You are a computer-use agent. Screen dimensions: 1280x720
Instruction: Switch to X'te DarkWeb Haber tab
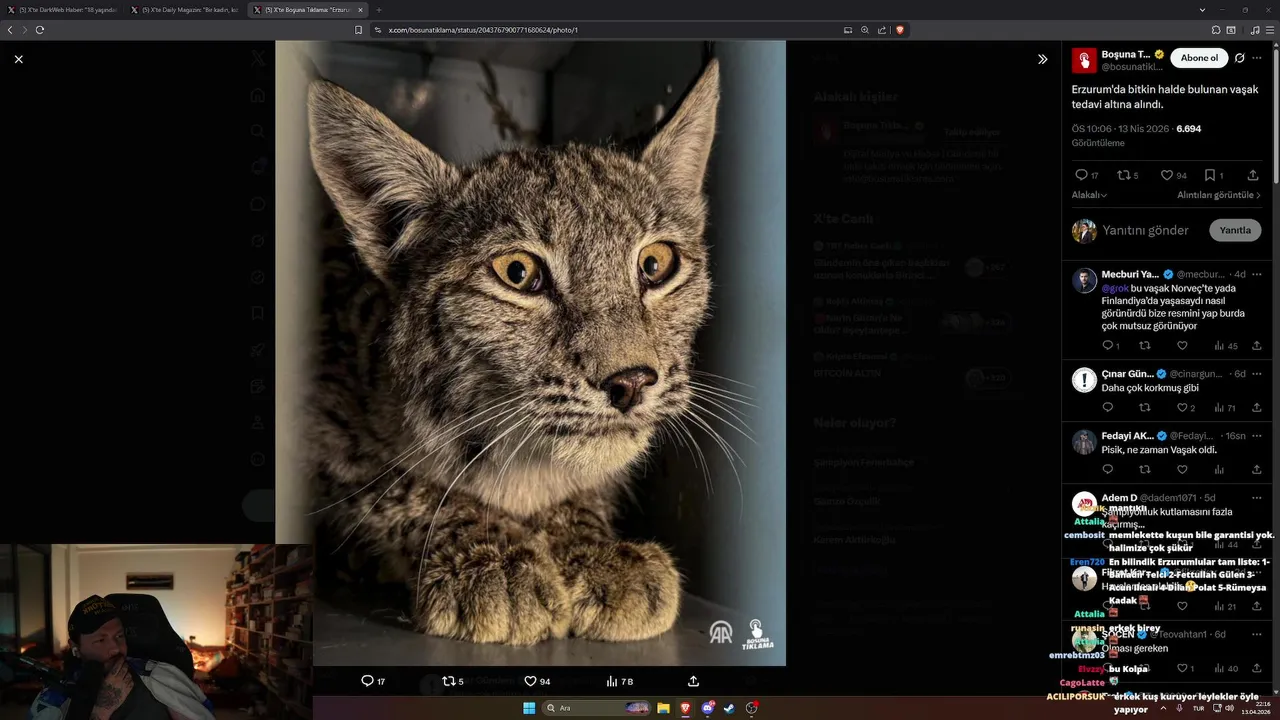pos(63,10)
